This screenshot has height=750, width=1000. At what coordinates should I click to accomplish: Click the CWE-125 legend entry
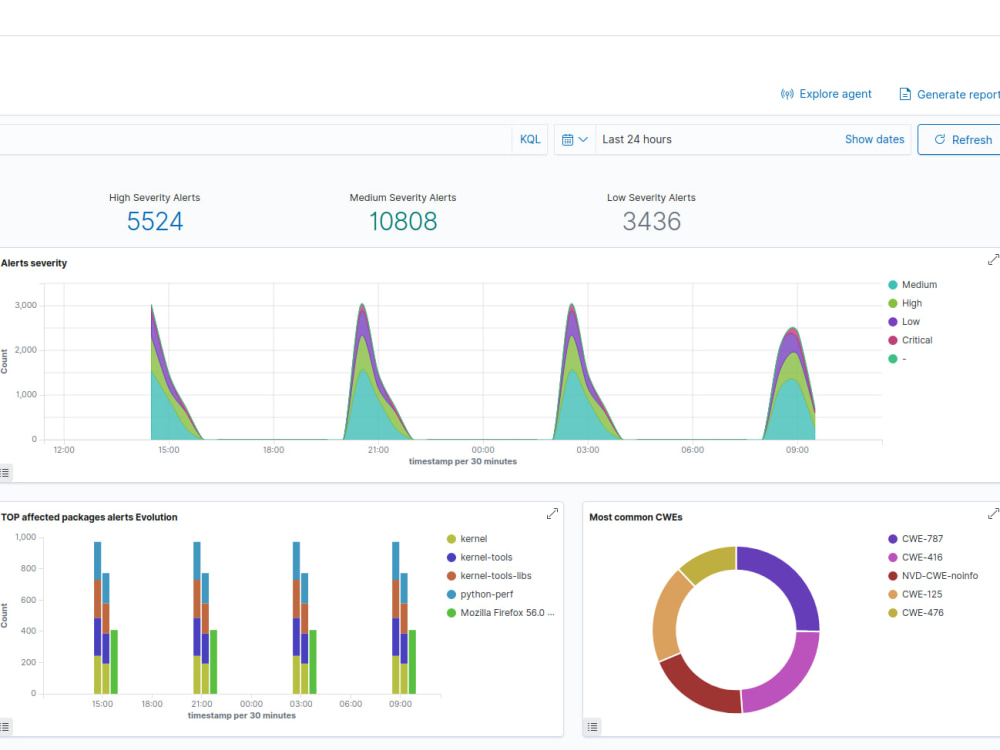pyautogui.click(x=915, y=594)
